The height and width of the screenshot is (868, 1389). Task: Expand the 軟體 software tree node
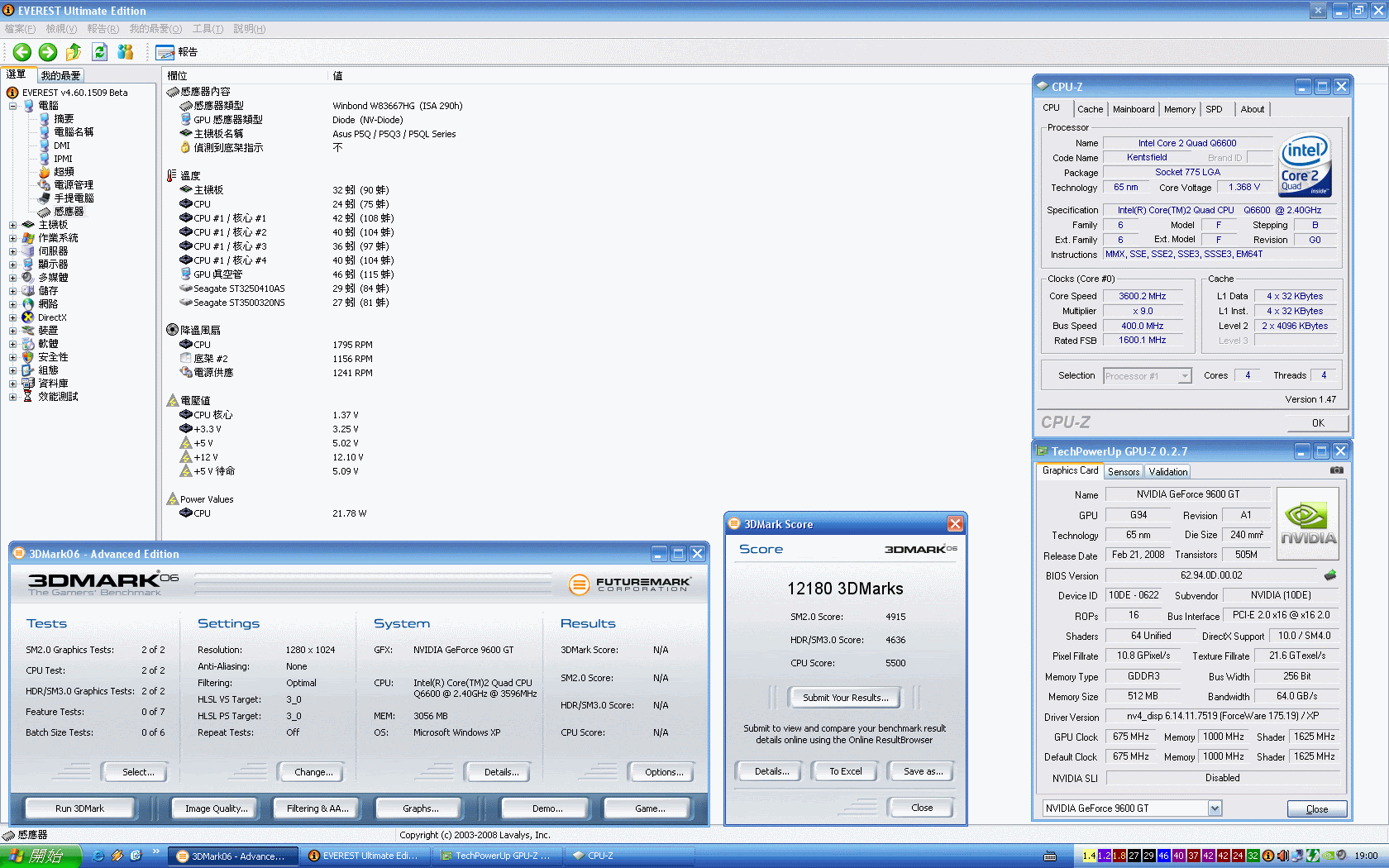[x=12, y=344]
